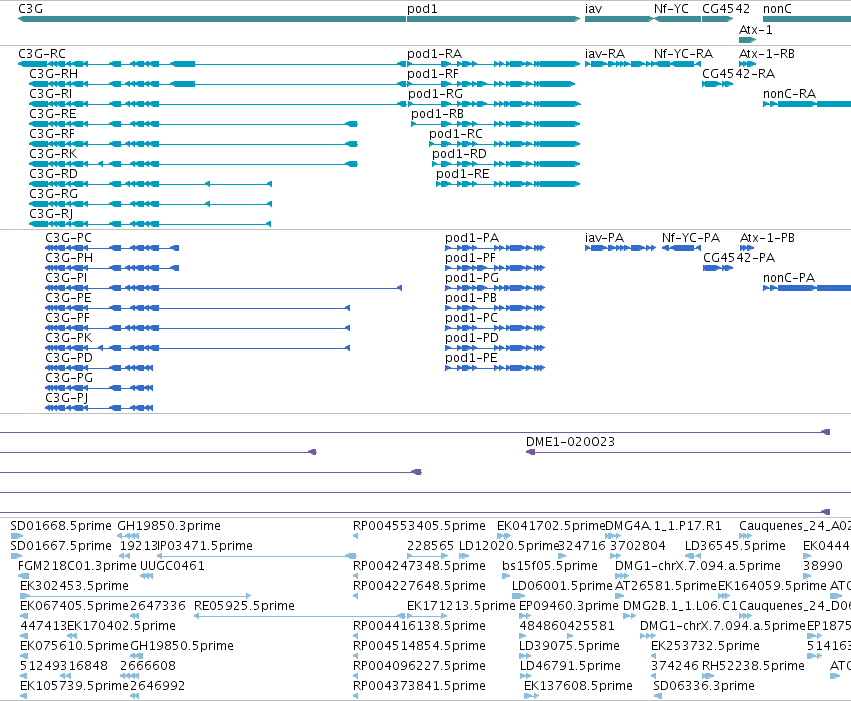Select EST LD06001.5prime
Image resolution: width=851 pixels, height=701 pixels.
pos(518,596)
